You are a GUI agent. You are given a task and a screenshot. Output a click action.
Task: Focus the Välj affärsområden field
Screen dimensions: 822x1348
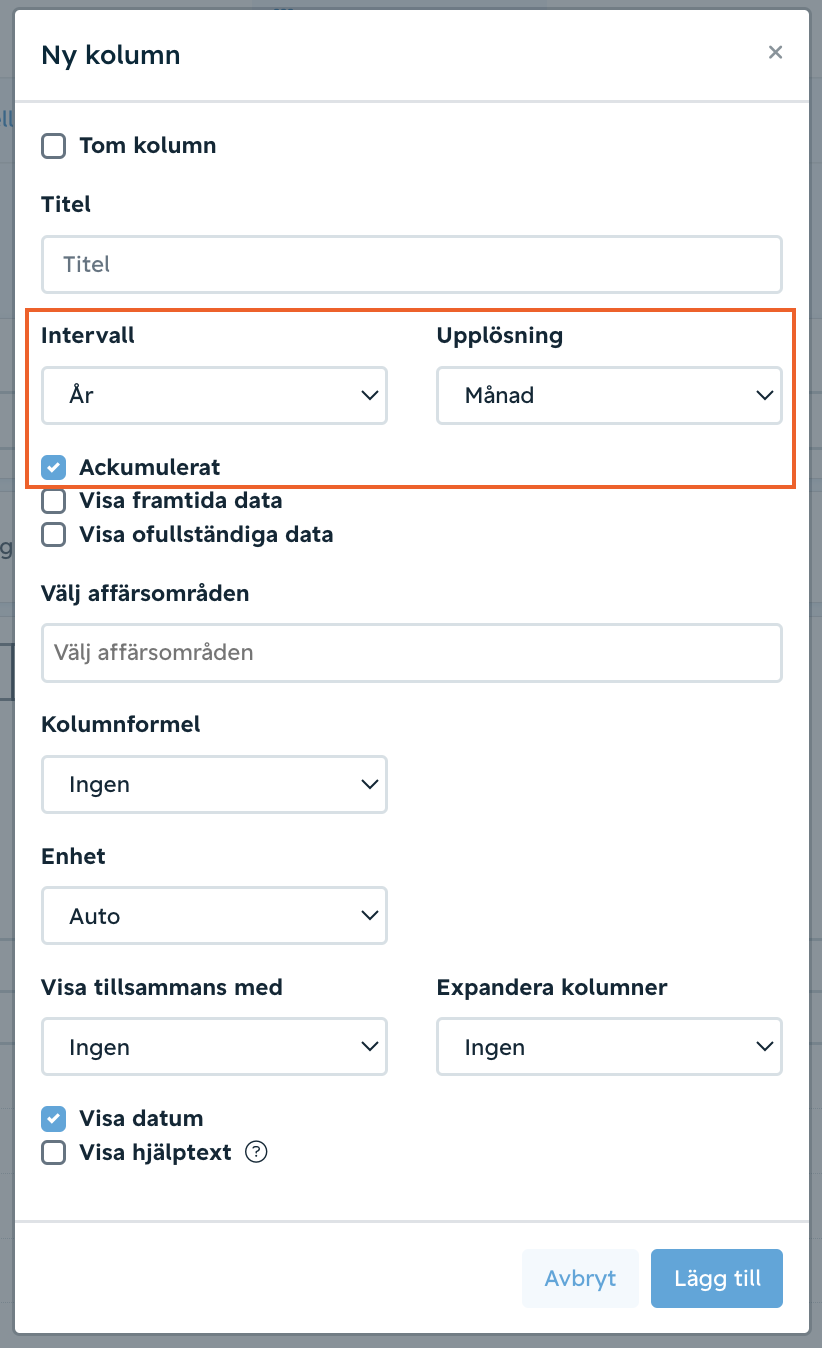412,653
